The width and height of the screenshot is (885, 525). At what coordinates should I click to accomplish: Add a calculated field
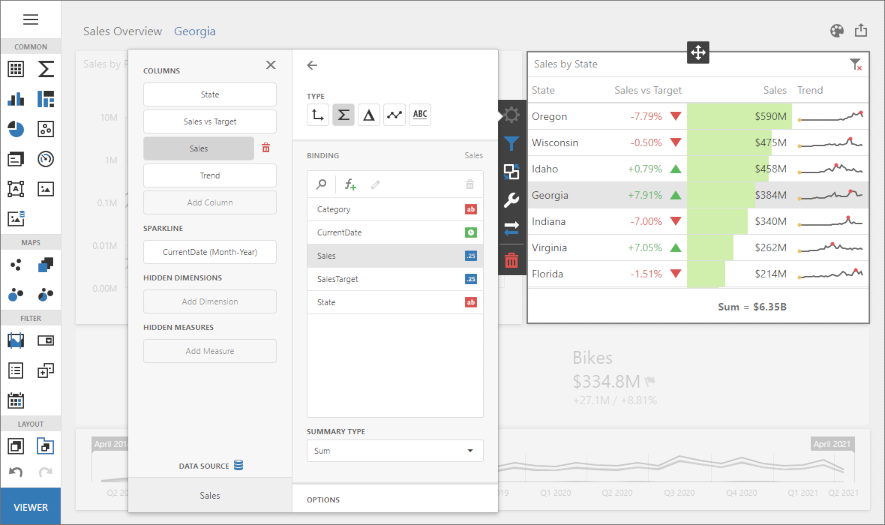point(350,184)
